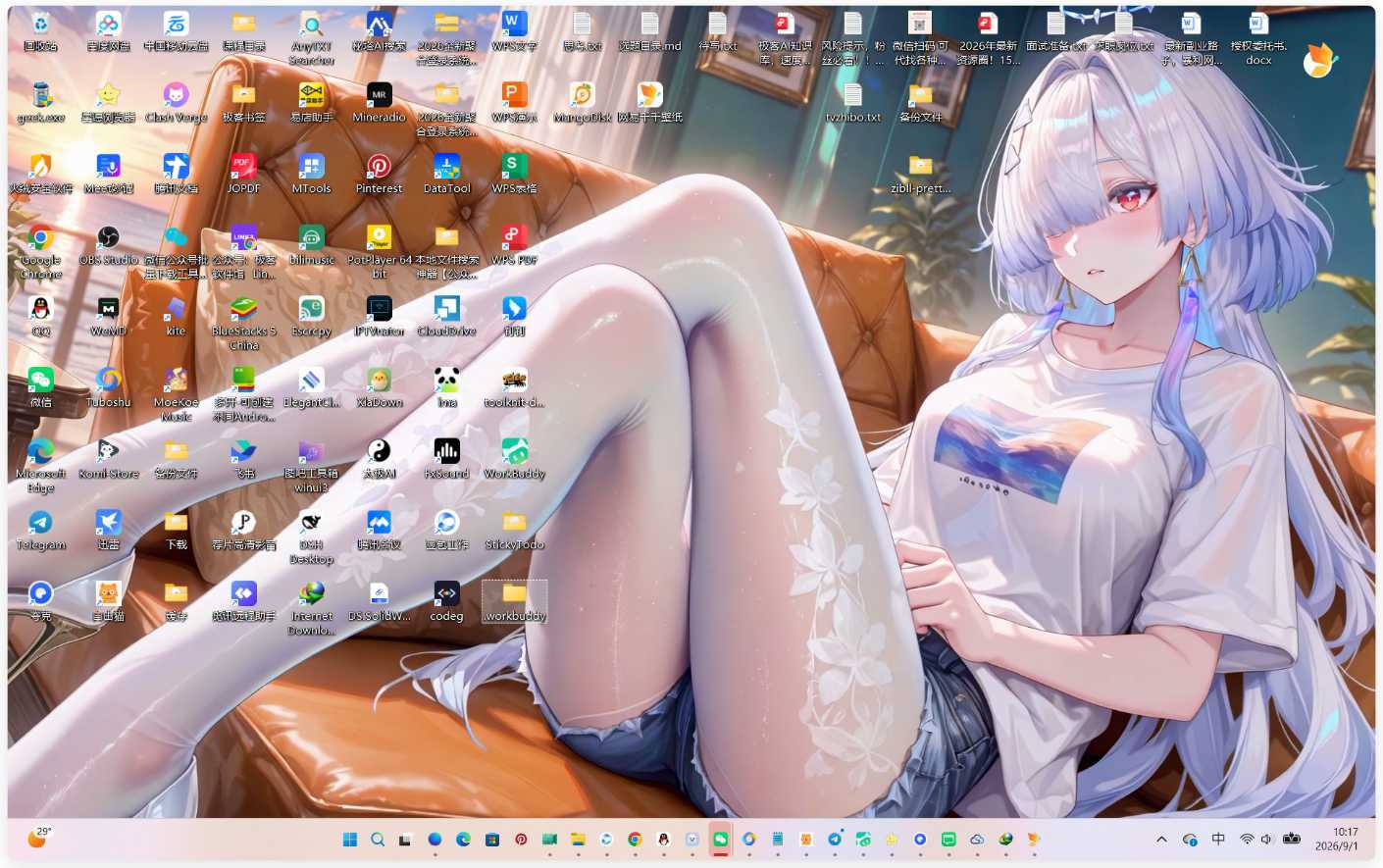Screen dimensions: 1383x868
Task: Expand the hidden system tray icons
Action: 1161,840
